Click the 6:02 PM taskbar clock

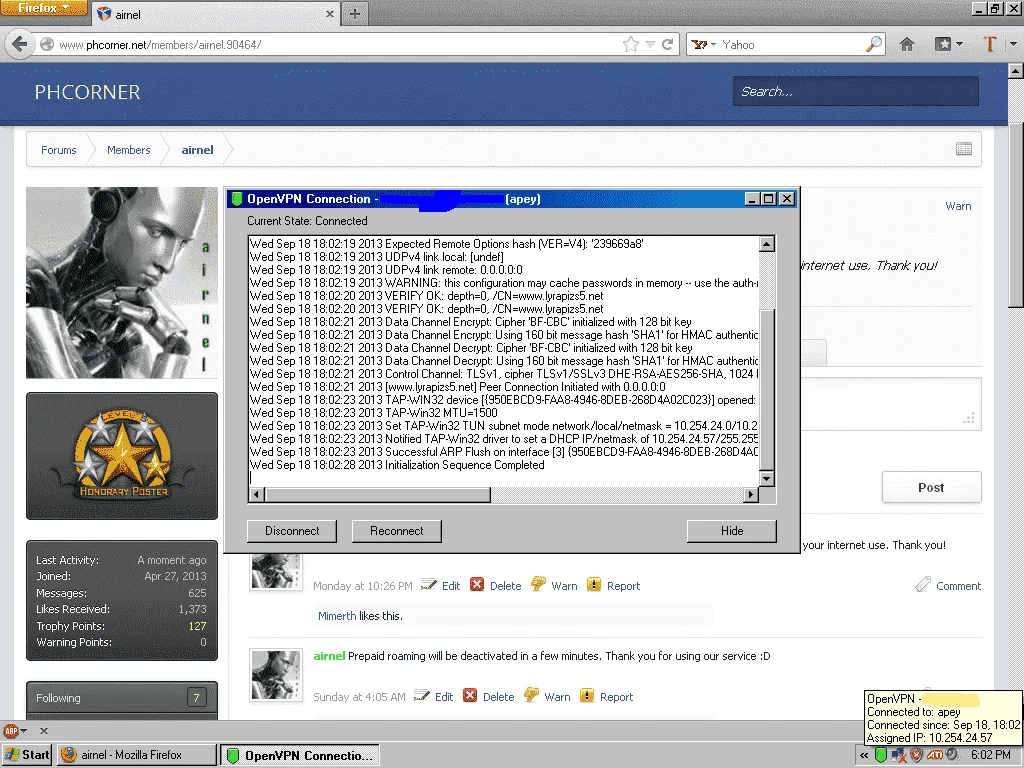pyautogui.click(x=991, y=755)
